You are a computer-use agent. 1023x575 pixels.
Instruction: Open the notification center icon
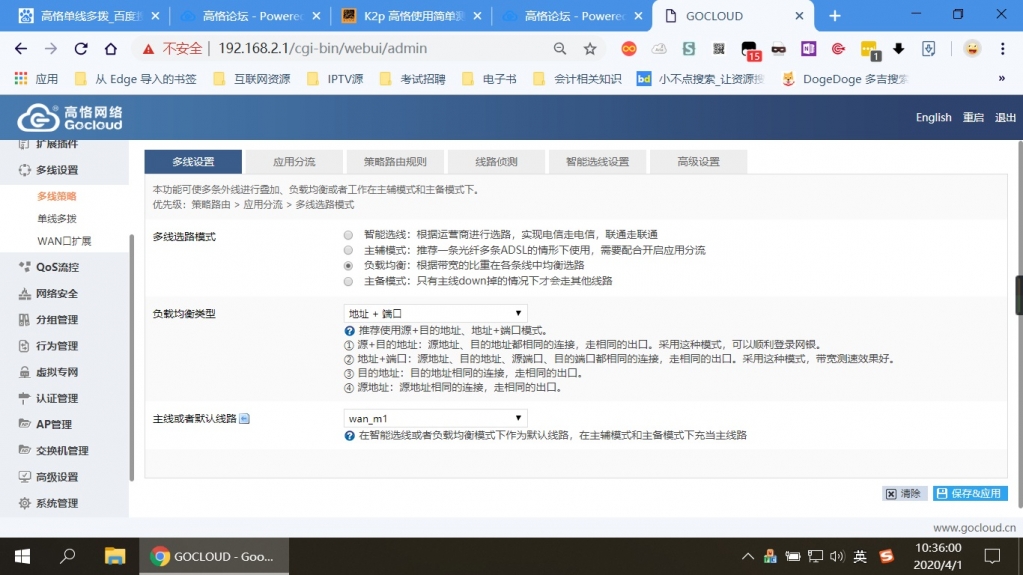992,556
